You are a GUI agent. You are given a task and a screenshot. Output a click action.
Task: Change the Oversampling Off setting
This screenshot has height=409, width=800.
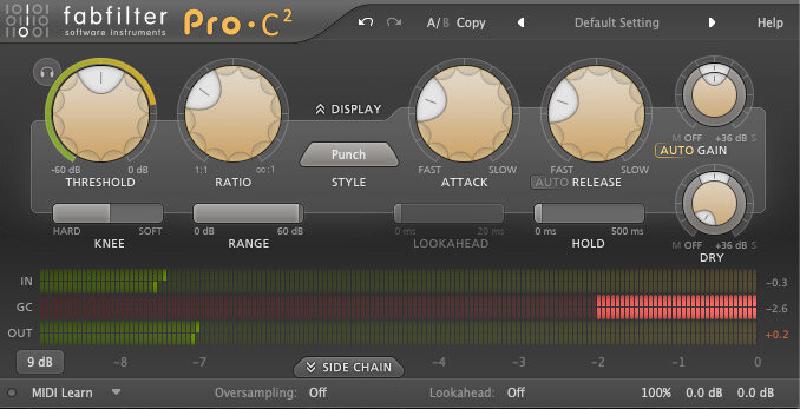click(x=318, y=393)
